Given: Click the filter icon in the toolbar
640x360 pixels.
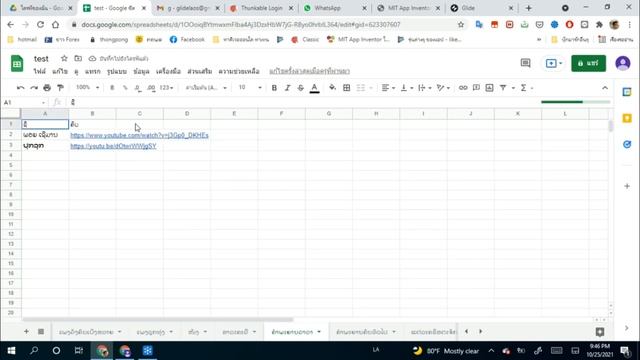Looking at the screenshot, I should pos(503,88).
